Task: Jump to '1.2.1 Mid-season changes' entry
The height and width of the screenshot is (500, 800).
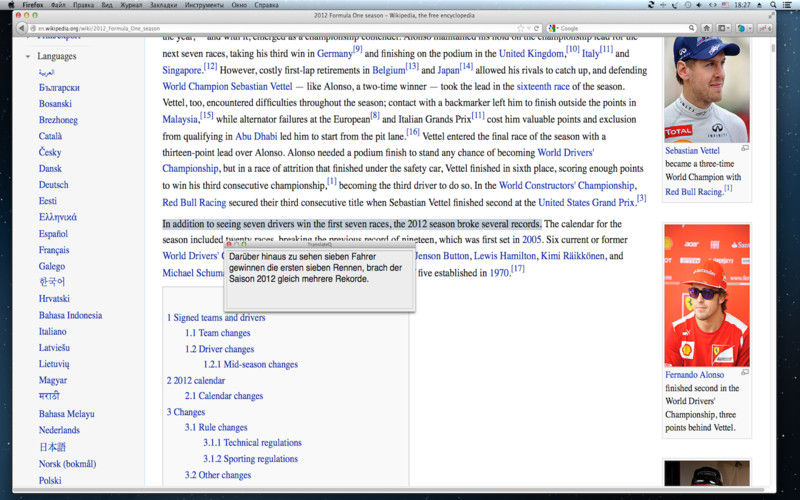Action: tap(251, 364)
